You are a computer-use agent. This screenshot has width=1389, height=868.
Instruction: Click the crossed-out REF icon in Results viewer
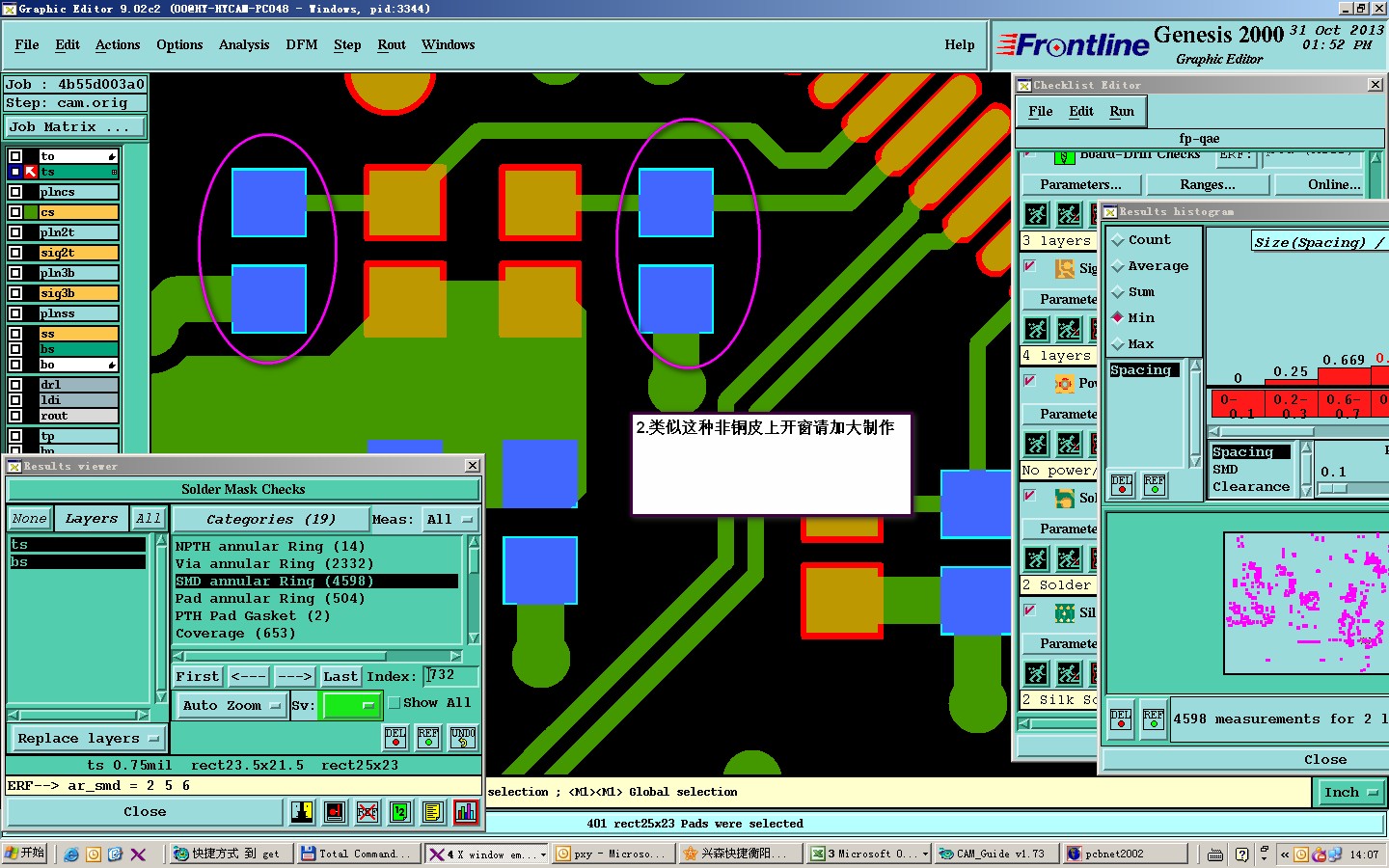coord(368,812)
